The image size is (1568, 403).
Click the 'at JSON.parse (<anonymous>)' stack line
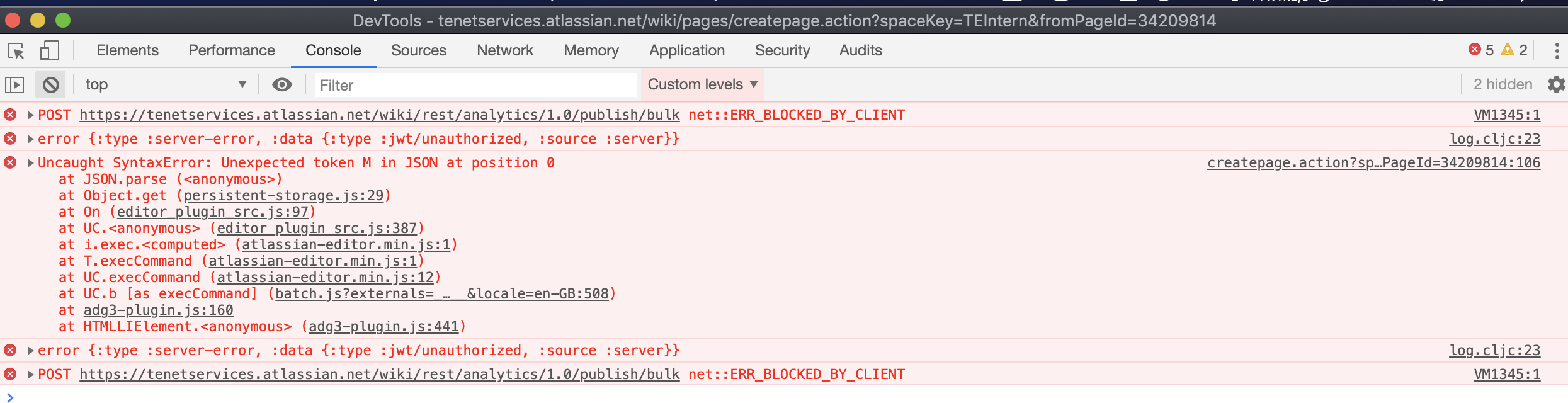(171, 179)
